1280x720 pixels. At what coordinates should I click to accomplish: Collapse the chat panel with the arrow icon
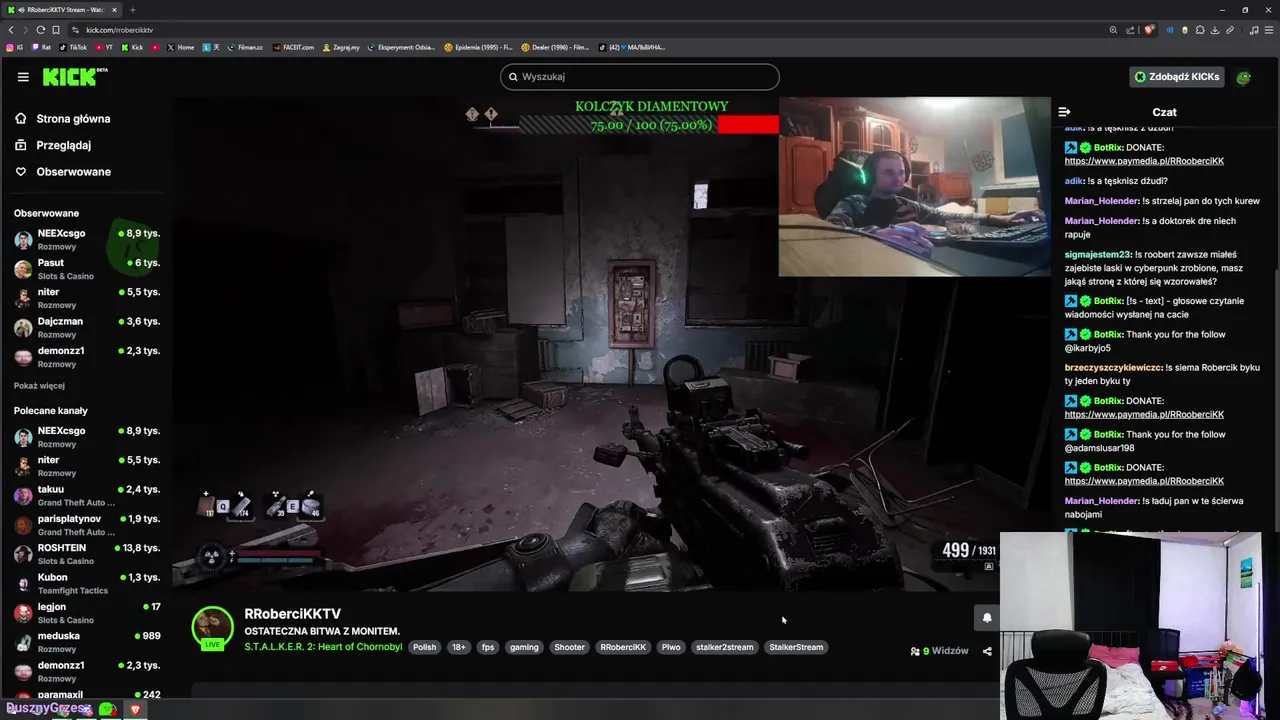pos(1064,112)
